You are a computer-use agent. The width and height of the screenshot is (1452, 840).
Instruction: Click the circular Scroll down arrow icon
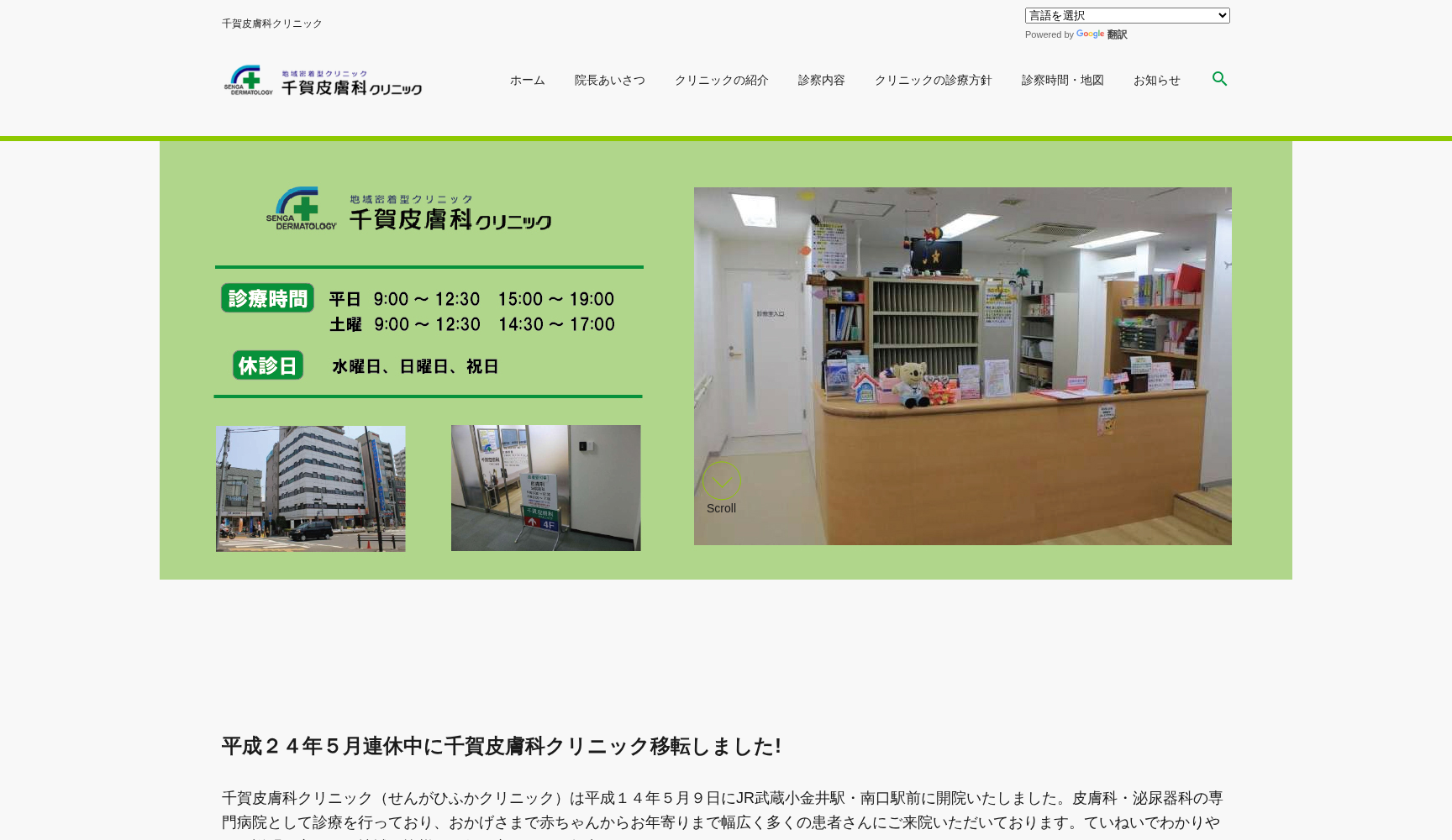click(721, 480)
